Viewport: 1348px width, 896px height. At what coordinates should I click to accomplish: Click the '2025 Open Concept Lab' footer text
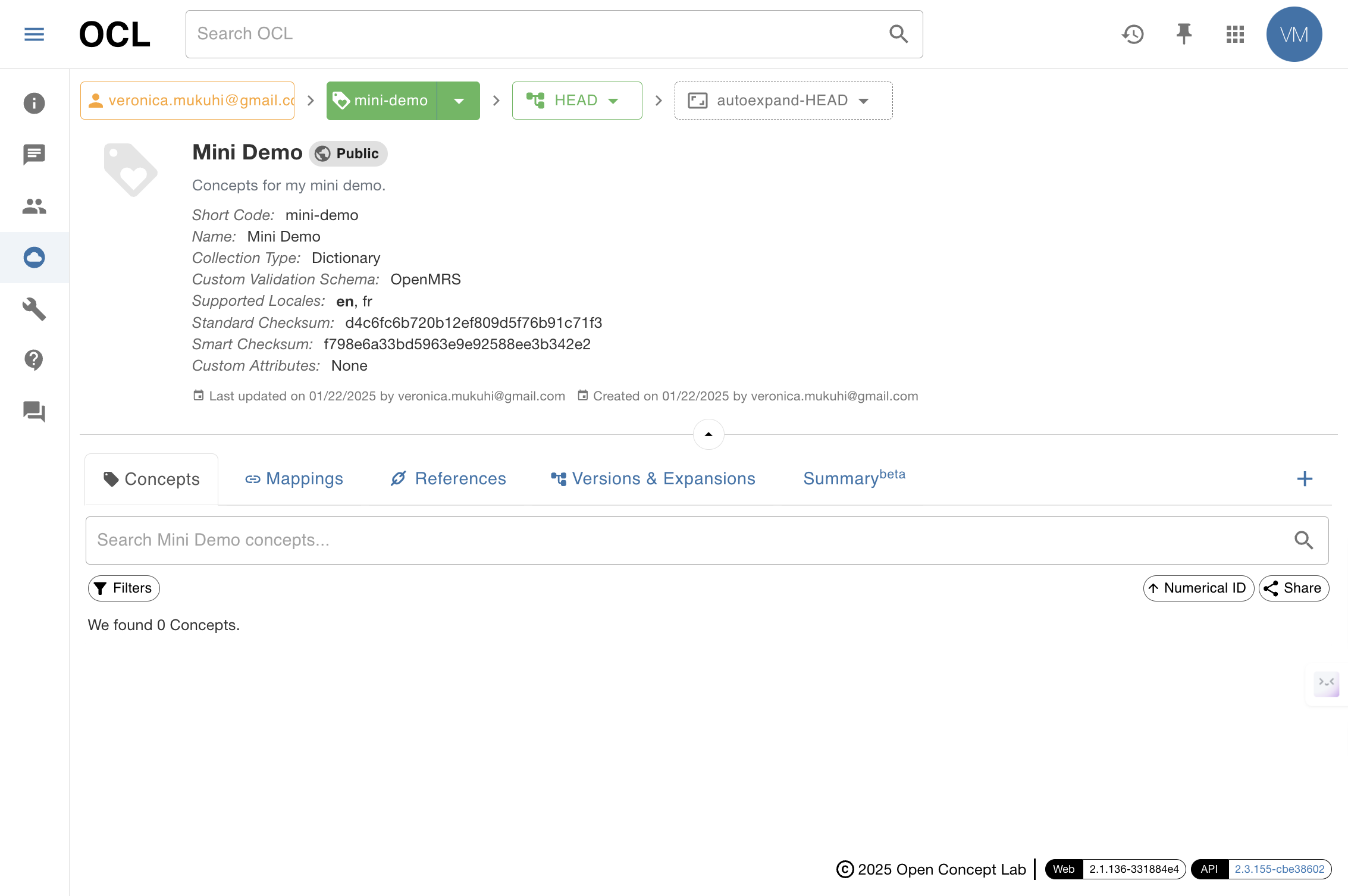(x=942, y=870)
